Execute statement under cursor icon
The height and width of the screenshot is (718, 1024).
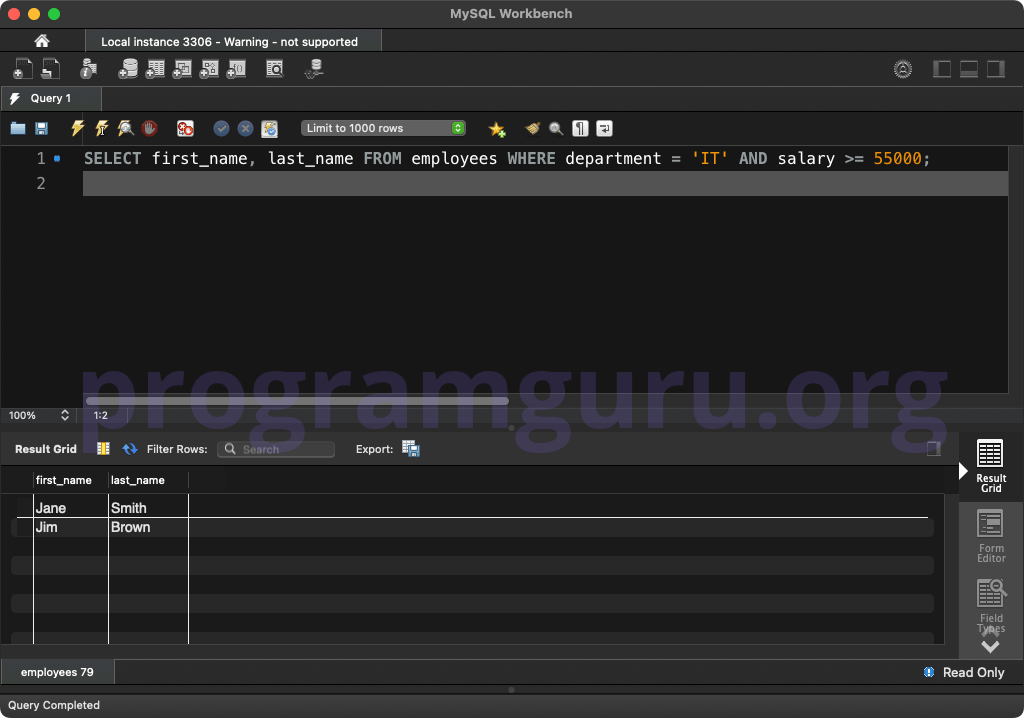[101, 128]
